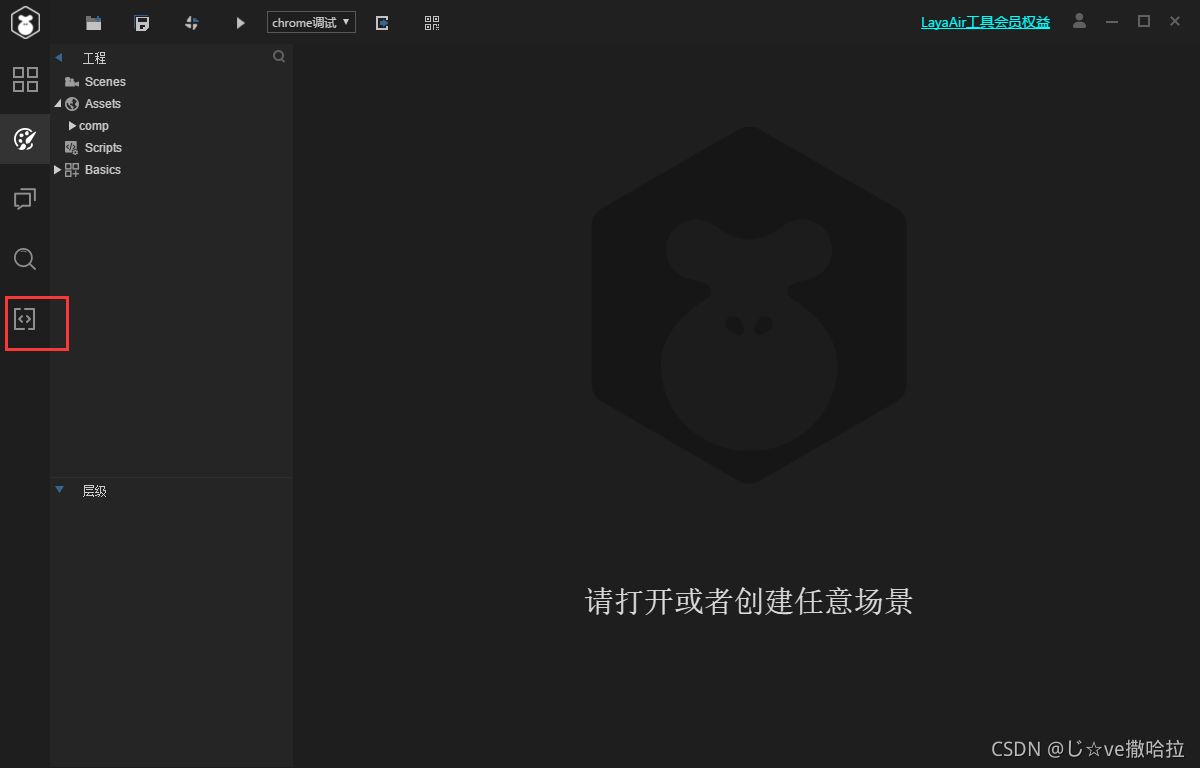Open project folder from toolbar

tap(94, 23)
